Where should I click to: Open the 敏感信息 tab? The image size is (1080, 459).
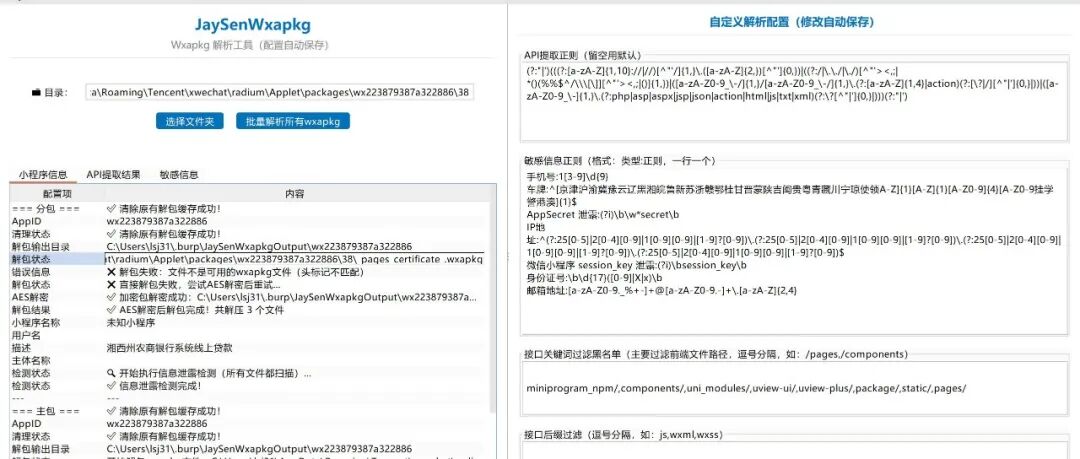coord(179,175)
